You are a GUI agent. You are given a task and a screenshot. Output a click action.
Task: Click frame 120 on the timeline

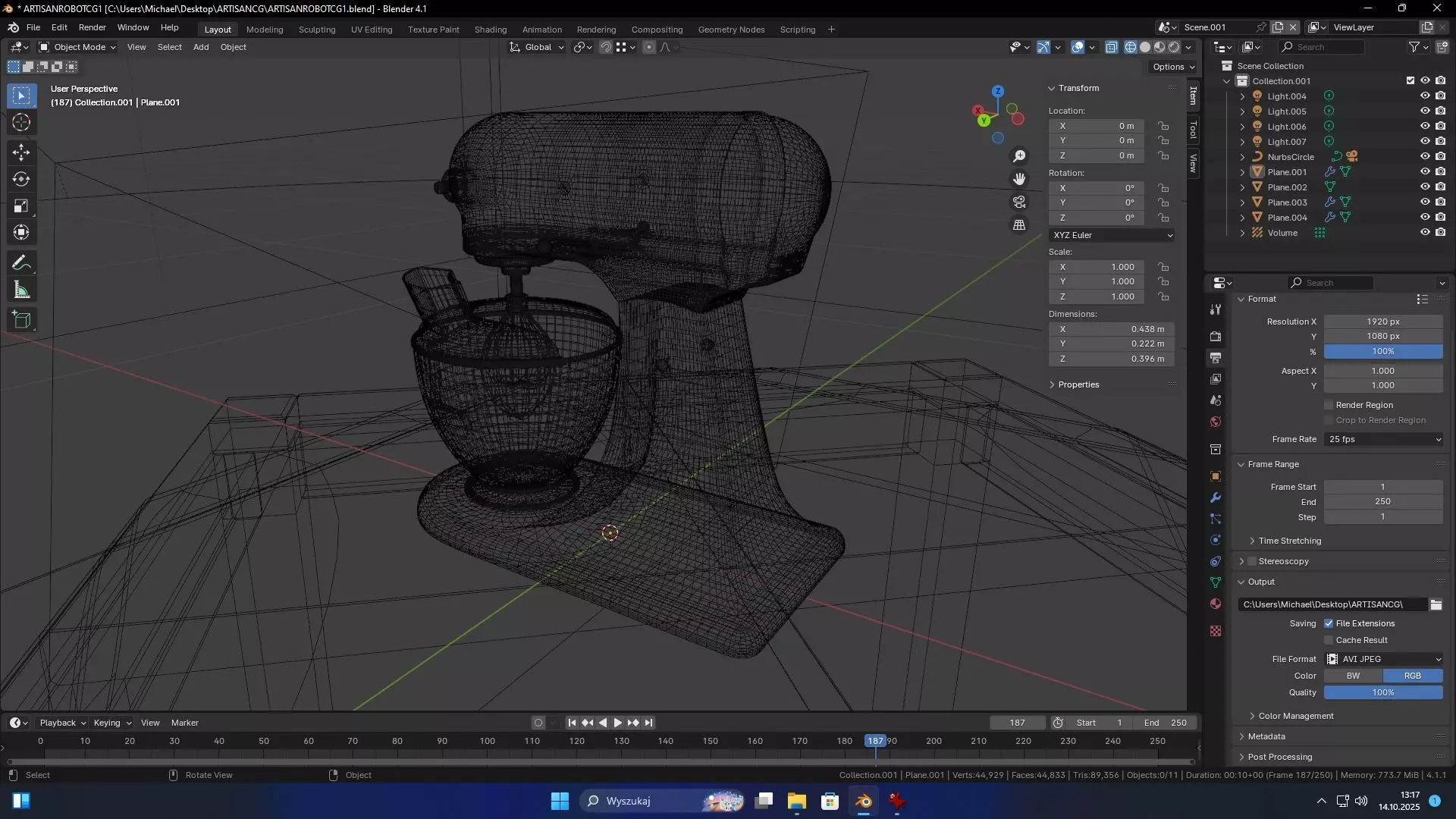(577, 742)
